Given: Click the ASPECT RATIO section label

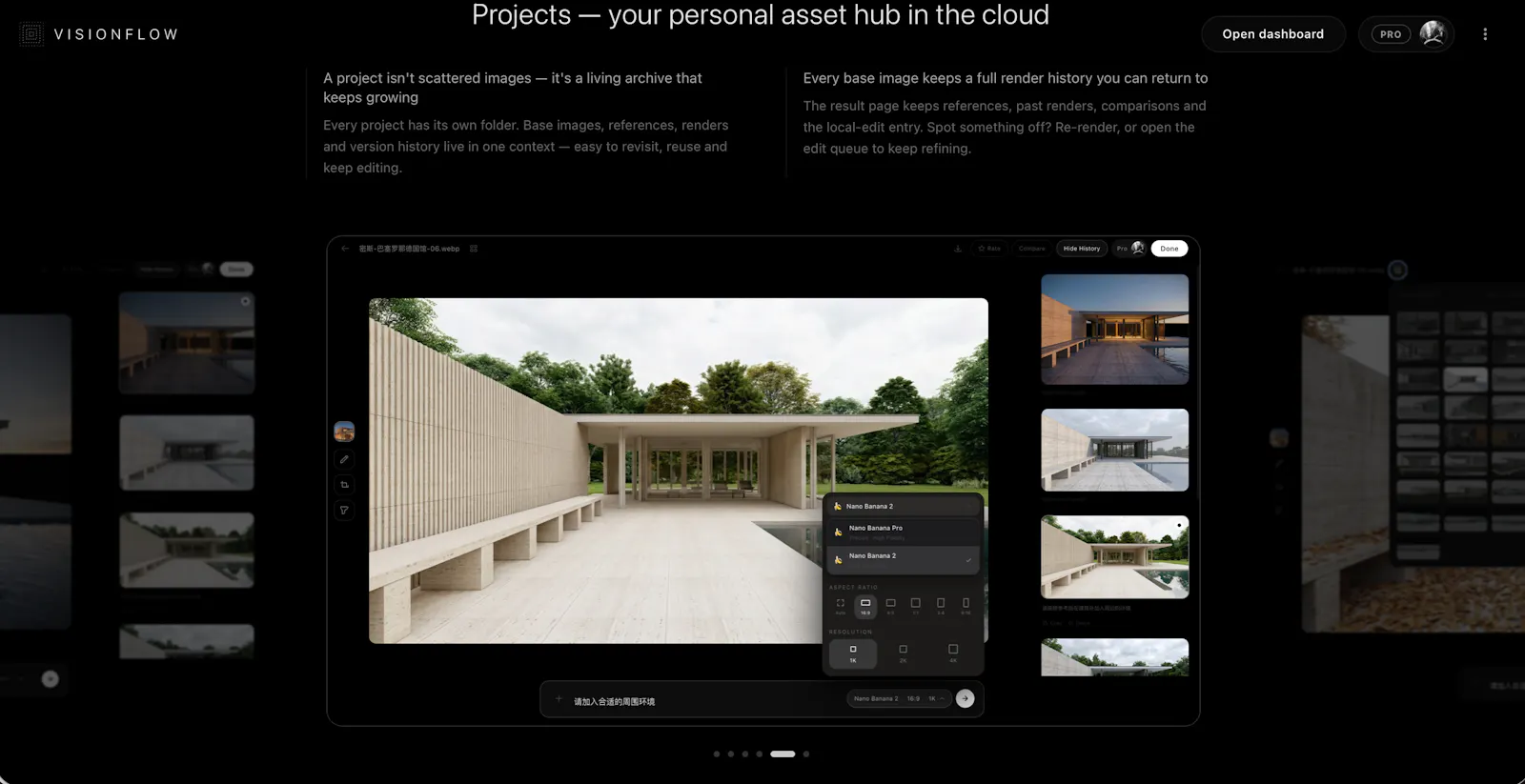Looking at the screenshot, I should pyautogui.click(x=853, y=588).
